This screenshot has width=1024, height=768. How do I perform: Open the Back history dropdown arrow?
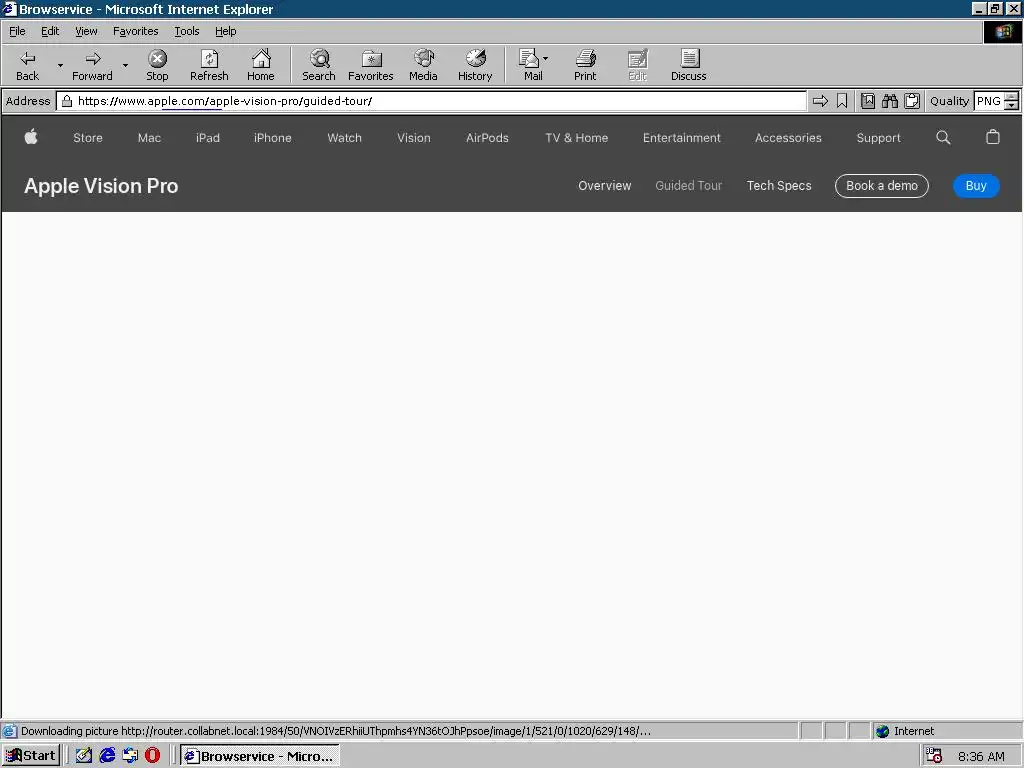coord(60,65)
